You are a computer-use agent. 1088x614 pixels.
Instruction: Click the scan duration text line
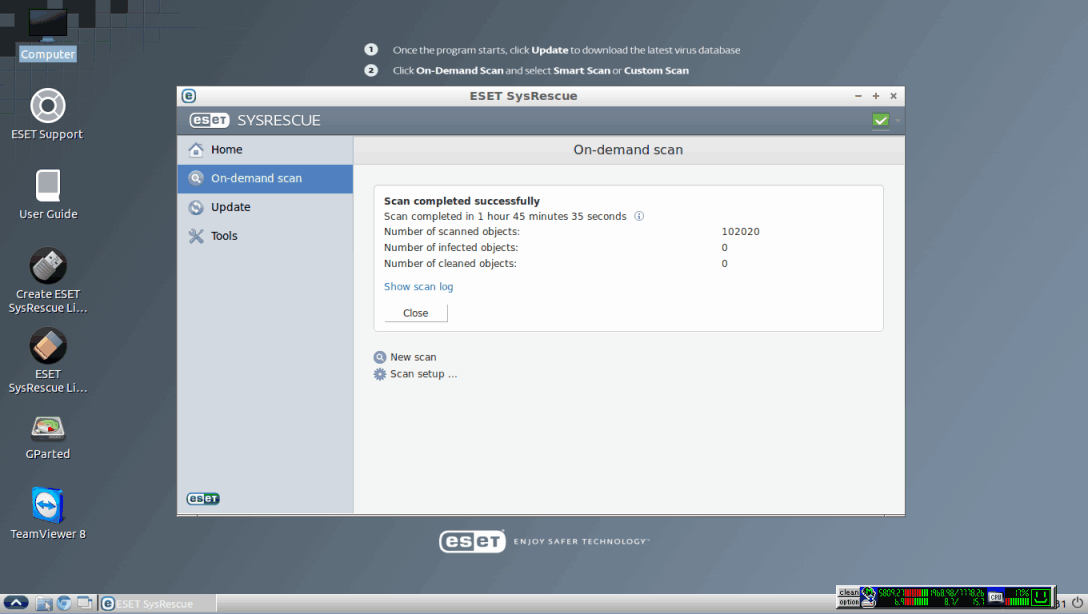pos(505,216)
